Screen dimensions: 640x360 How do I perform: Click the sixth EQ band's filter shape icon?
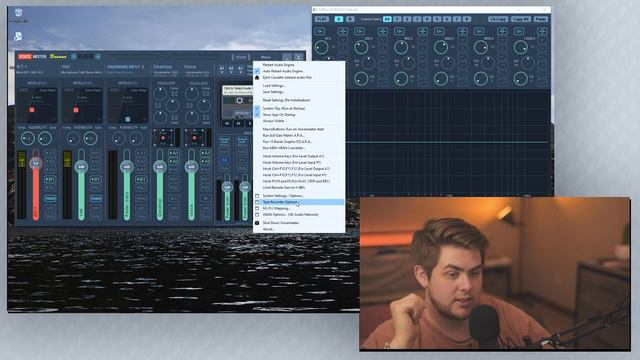pos(542,31)
